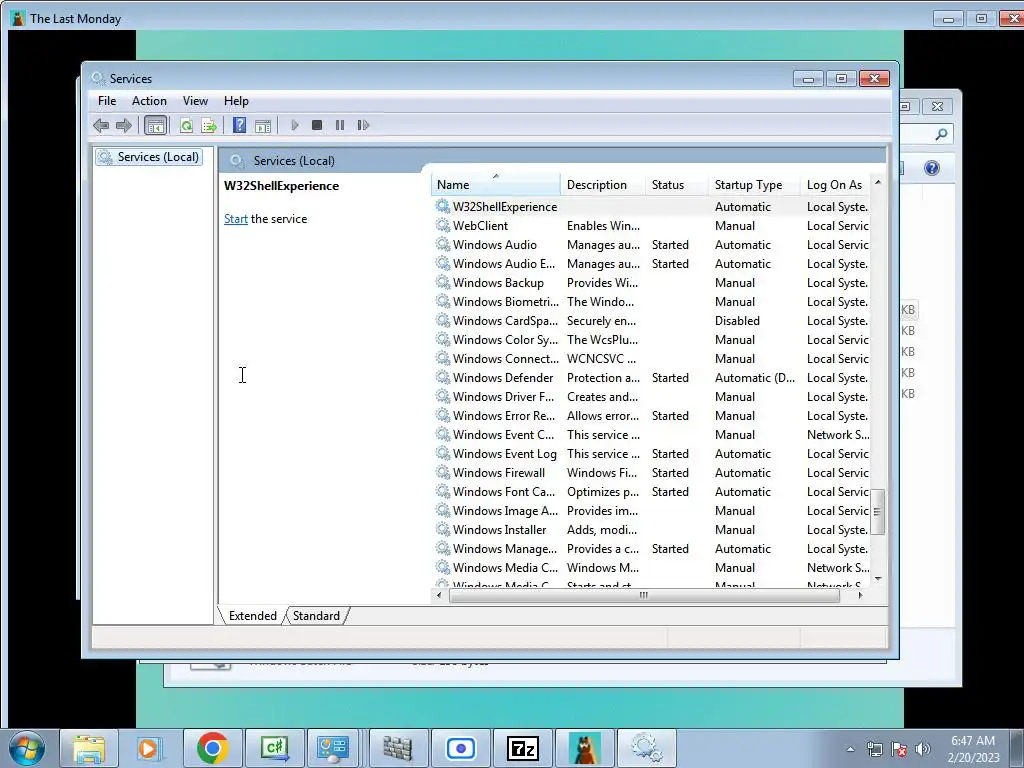This screenshot has width=1024, height=768.
Task: Click the Refresh toolbar icon
Action: pos(186,125)
